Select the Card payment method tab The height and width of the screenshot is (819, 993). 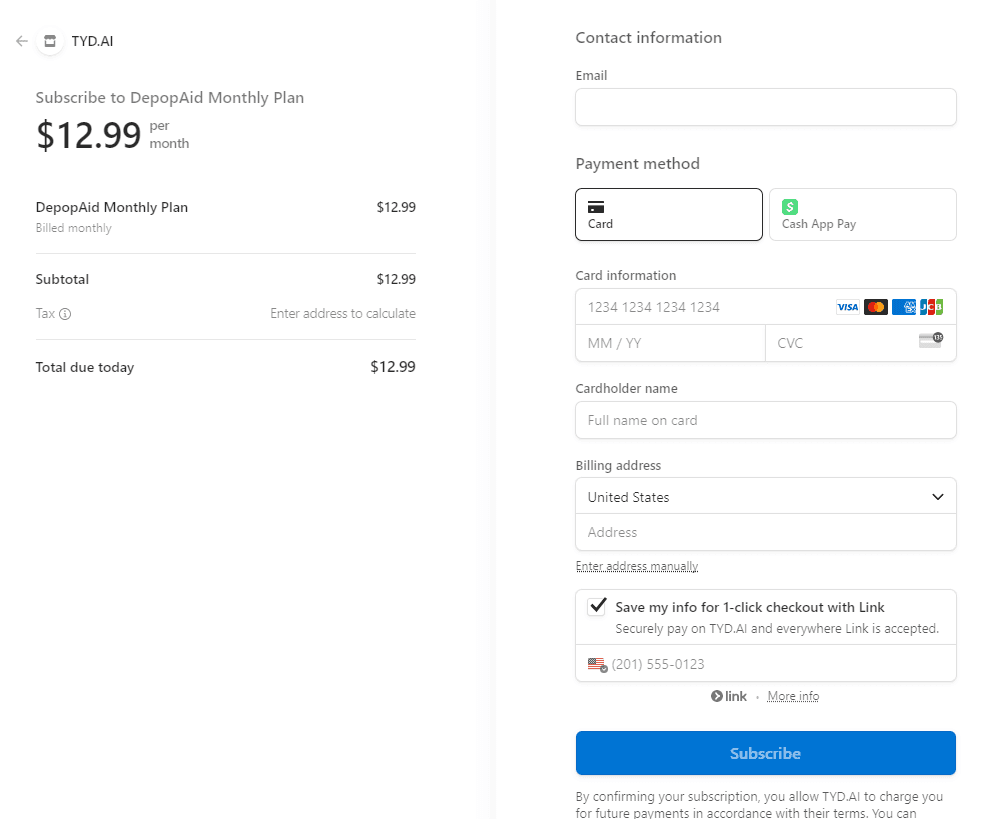668,214
